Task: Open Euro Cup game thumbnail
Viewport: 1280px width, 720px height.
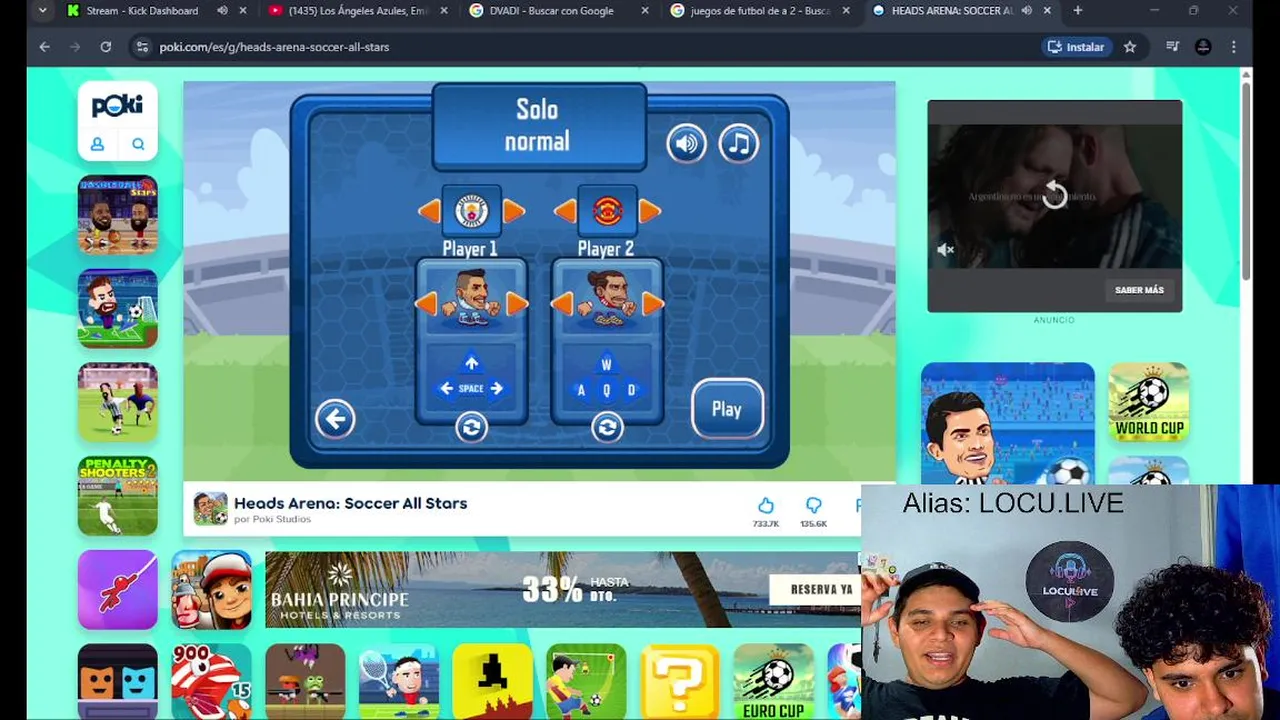Action: click(773, 681)
